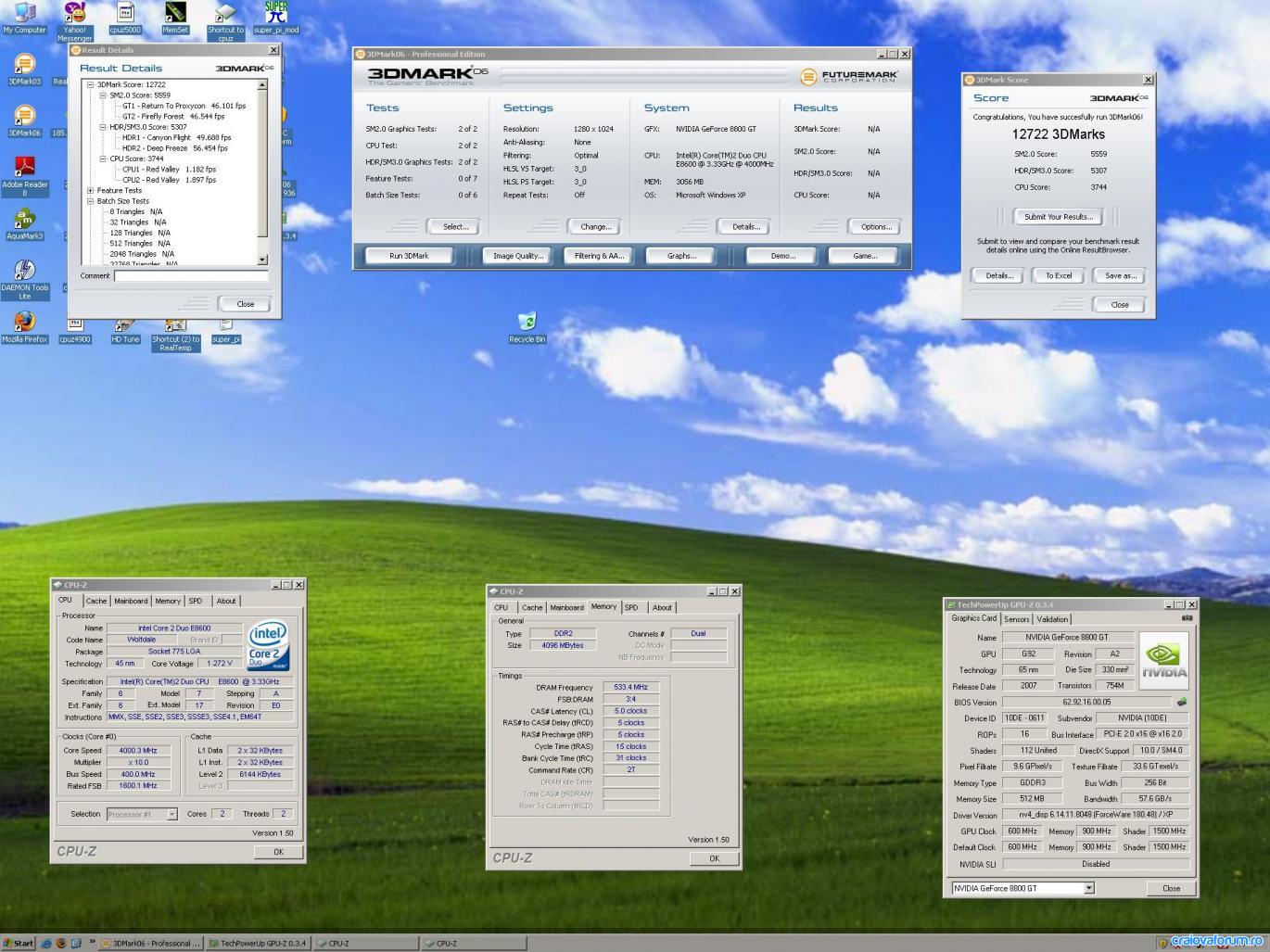Open the Yahoo! Messenger desktop icon
This screenshot has width=1270, height=952.
(75, 20)
